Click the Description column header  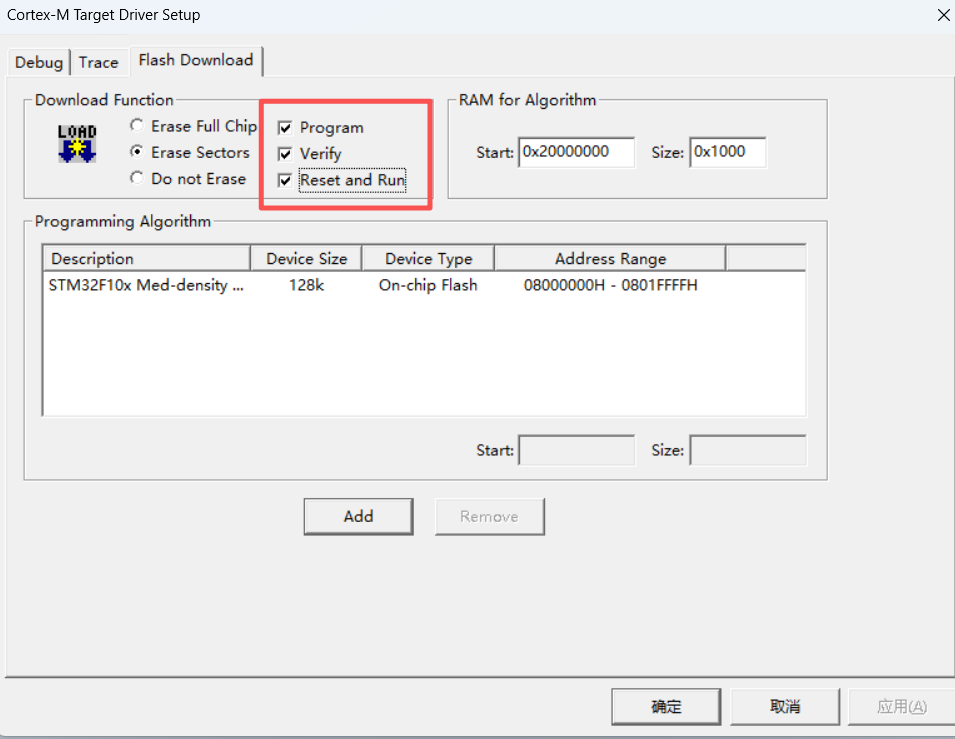pos(147,258)
